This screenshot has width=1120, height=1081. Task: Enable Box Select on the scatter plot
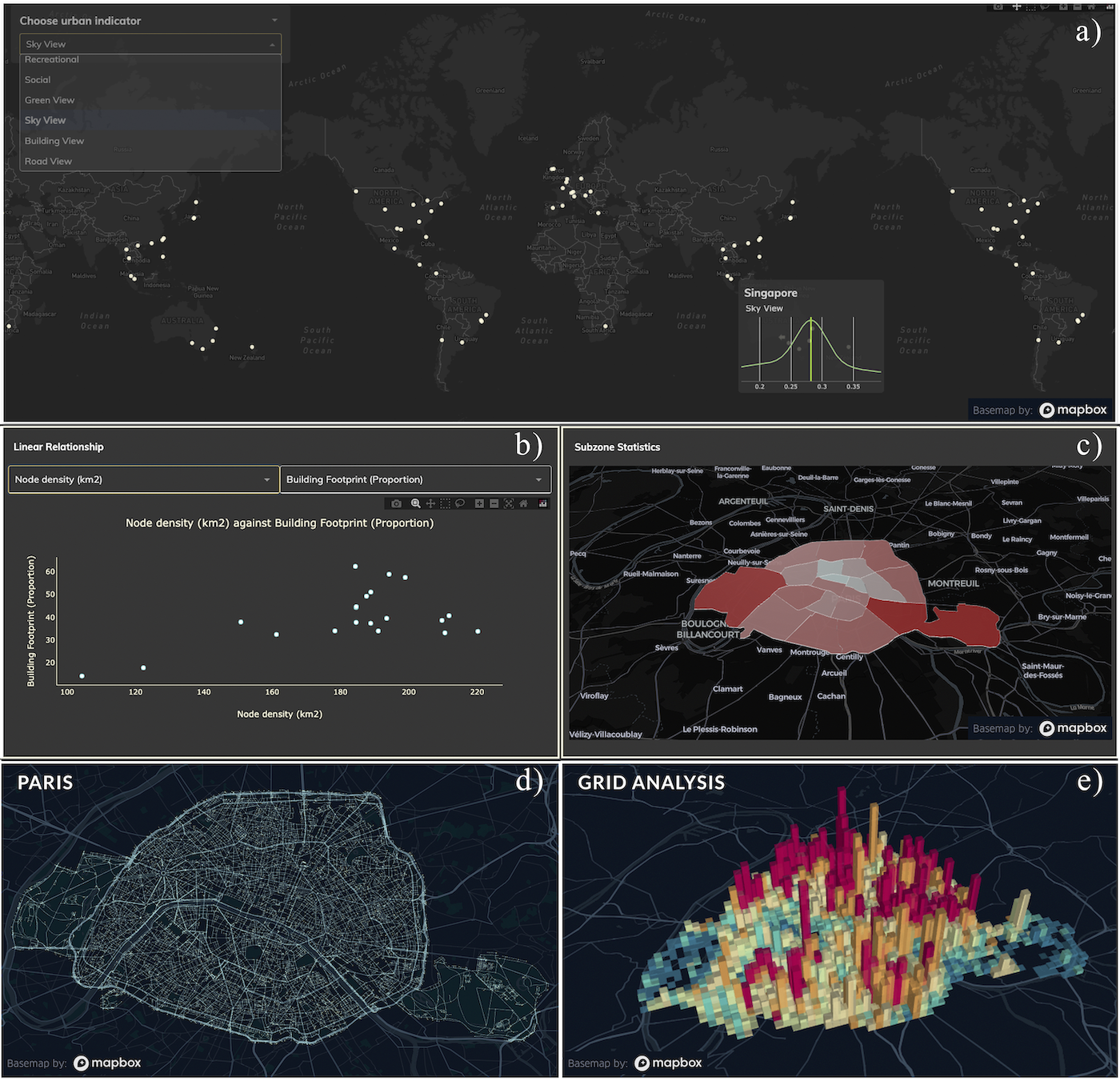[445, 503]
